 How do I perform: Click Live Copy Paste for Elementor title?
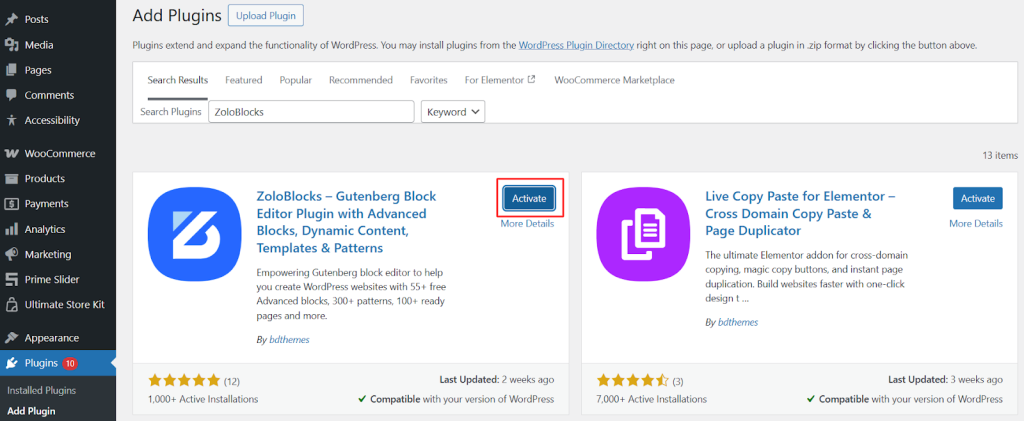[801, 213]
